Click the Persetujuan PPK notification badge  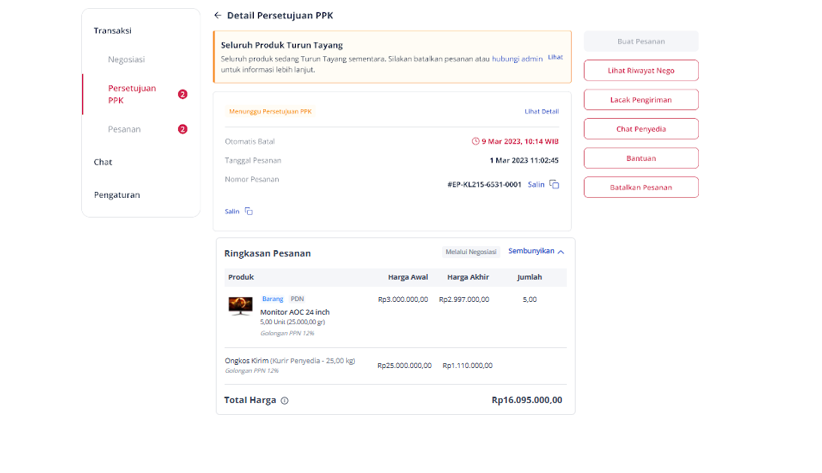click(x=182, y=94)
